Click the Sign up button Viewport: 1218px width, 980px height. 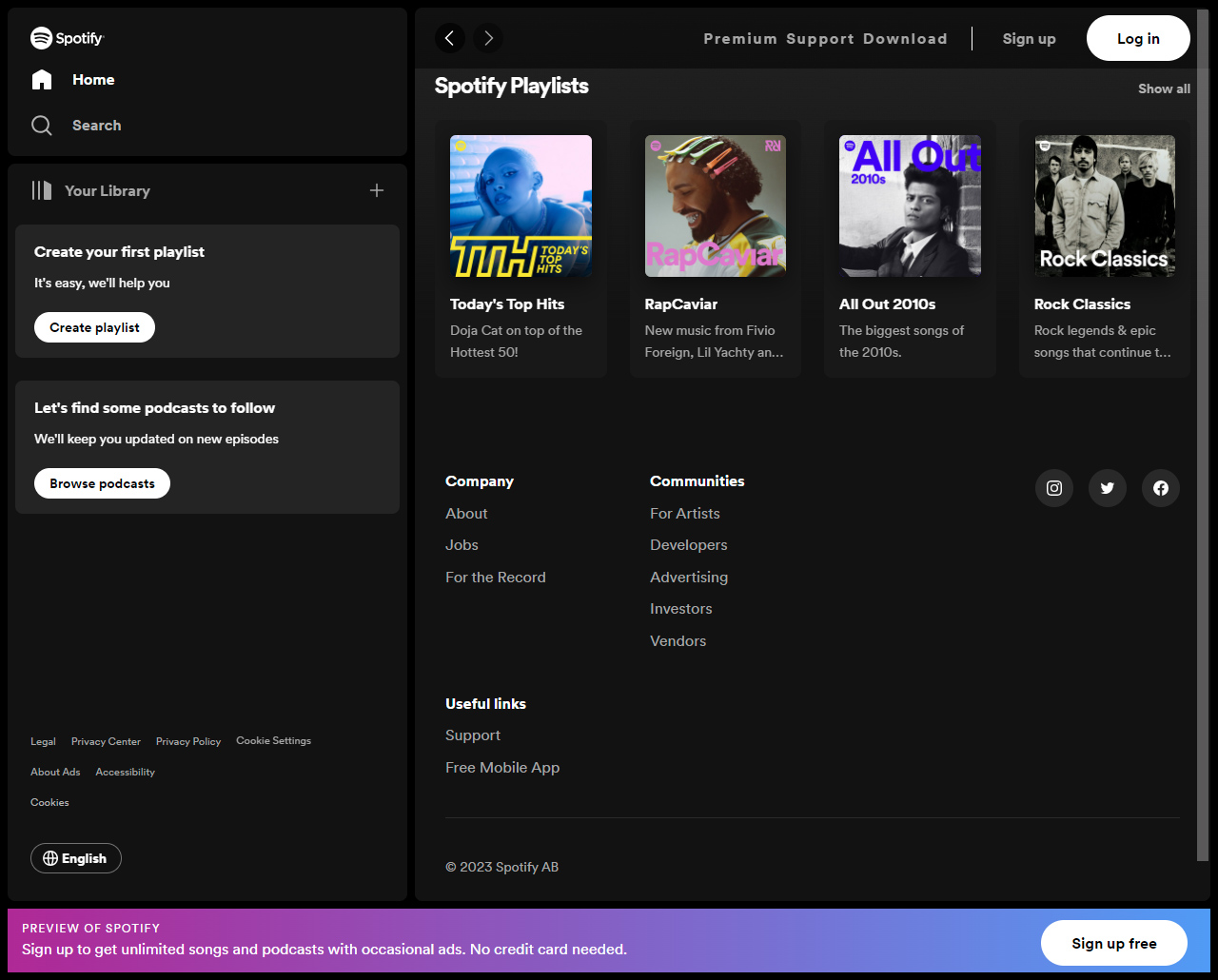coord(1029,39)
